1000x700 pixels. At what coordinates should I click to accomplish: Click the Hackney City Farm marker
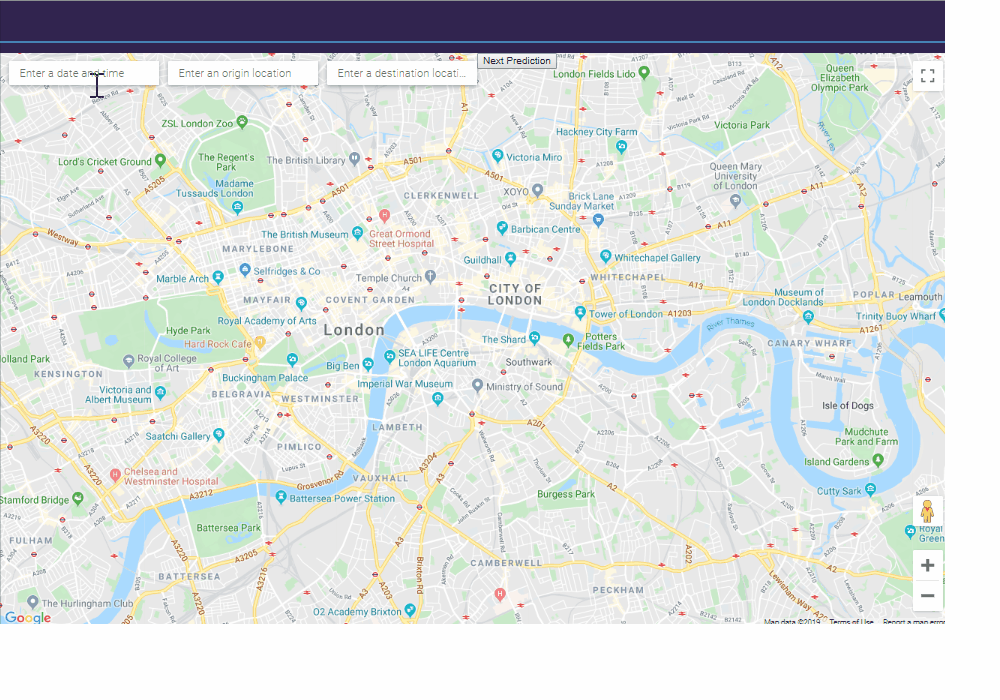(x=621, y=147)
